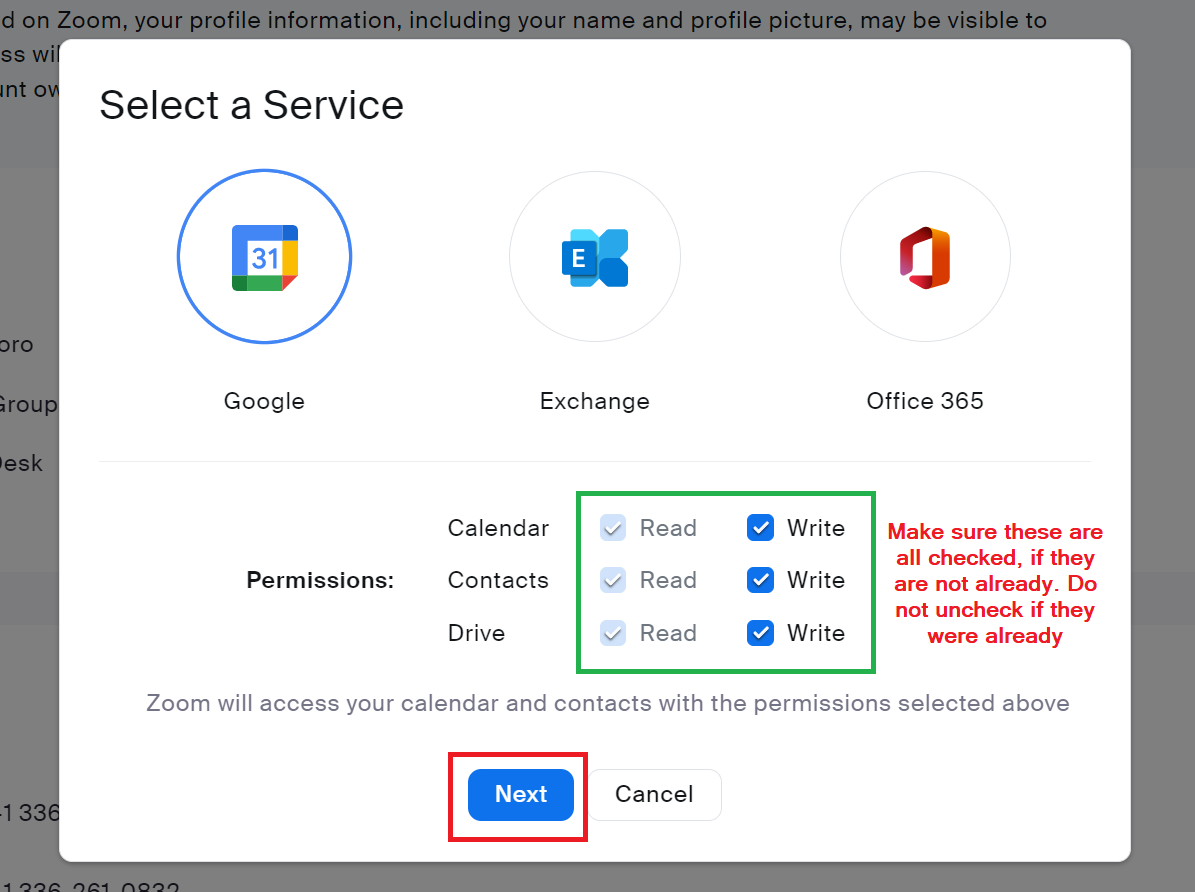Viewport: 1195px width, 892px height.
Task: Click the Google label text
Action: pyautogui.click(x=264, y=401)
